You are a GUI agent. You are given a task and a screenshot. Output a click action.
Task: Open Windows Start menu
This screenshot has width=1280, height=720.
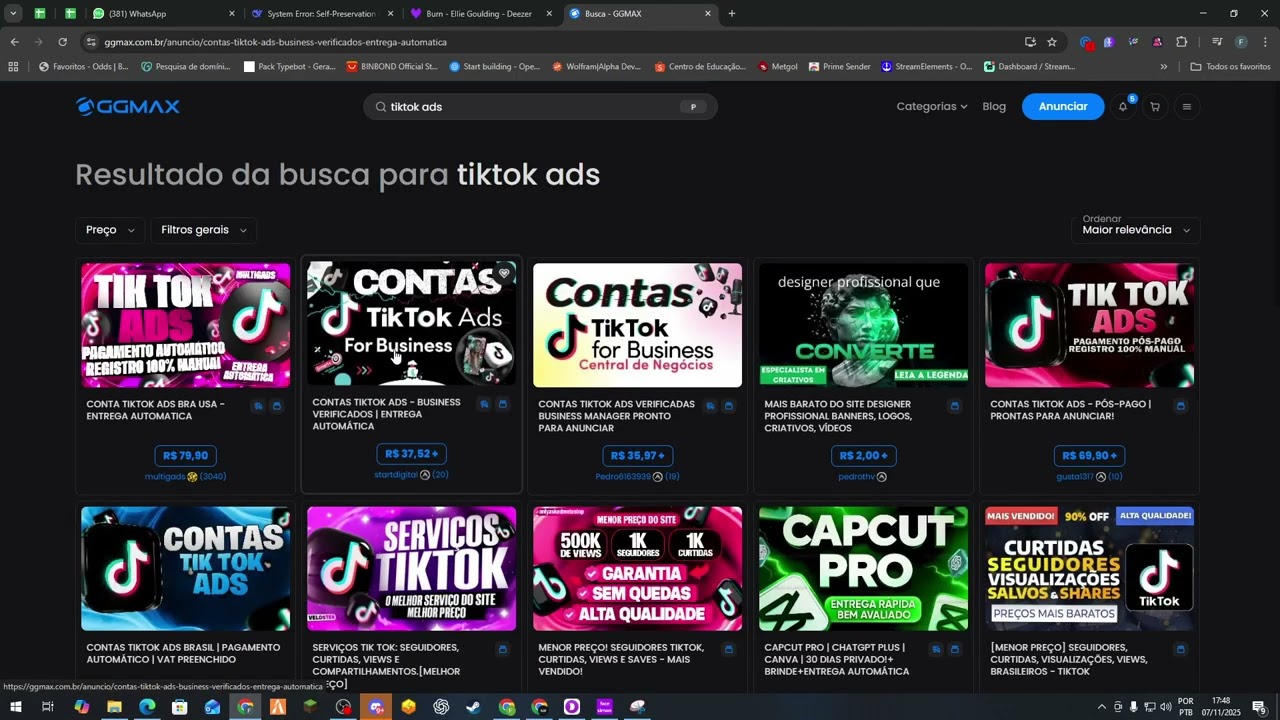tap(15, 707)
